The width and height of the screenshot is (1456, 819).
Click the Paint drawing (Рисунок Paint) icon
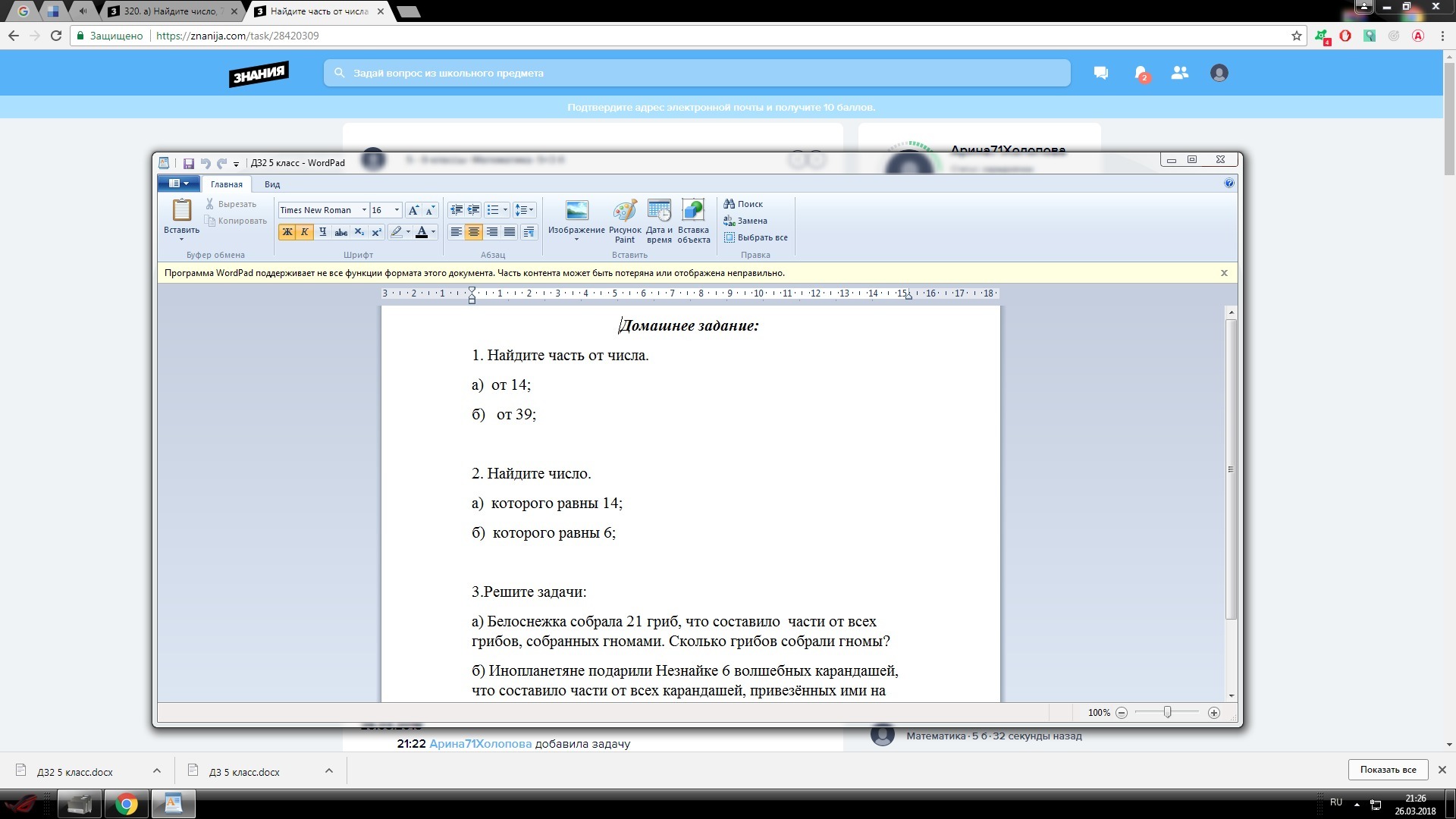[625, 212]
